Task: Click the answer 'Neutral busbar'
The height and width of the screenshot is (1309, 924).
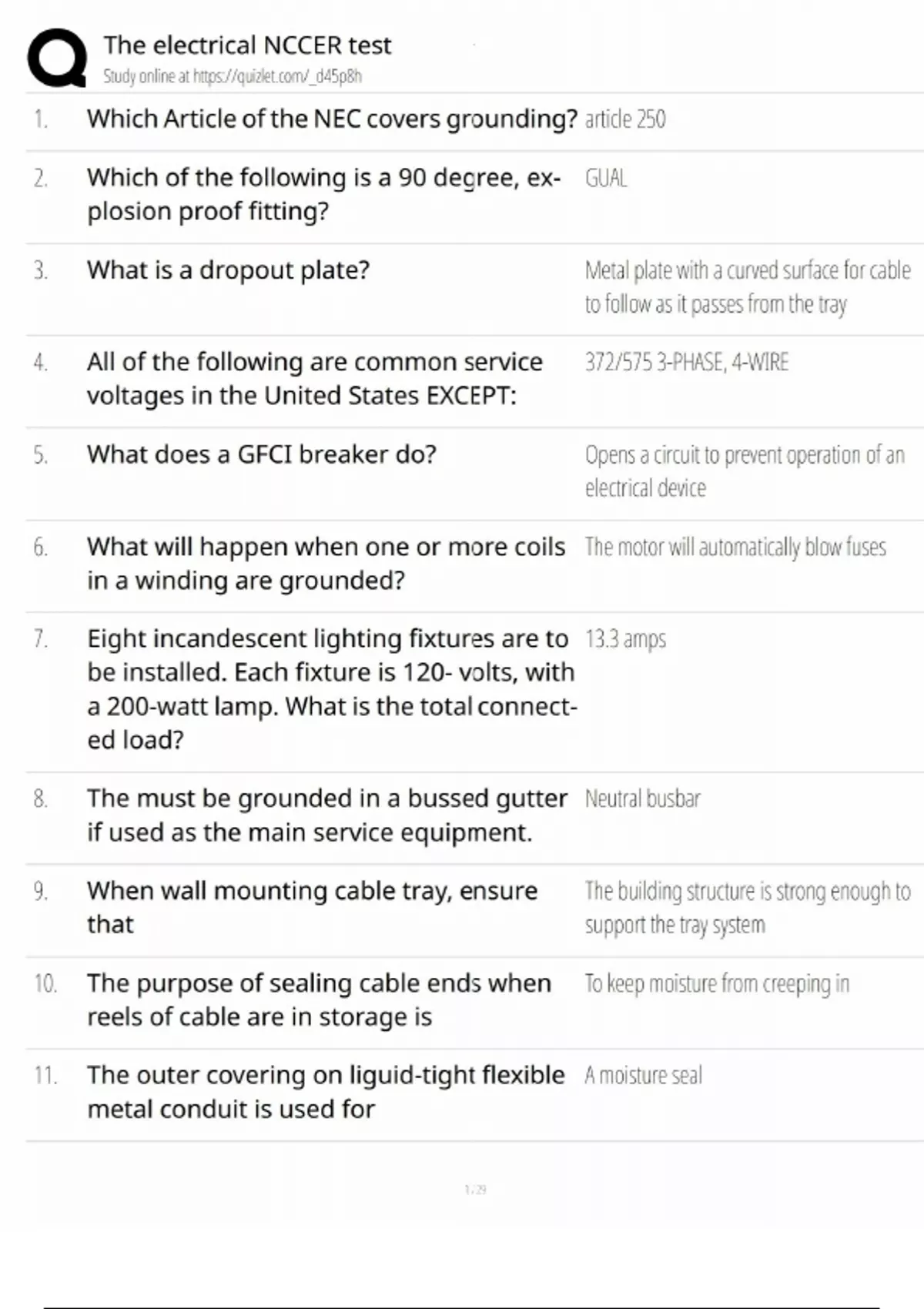Action: (x=642, y=799)
